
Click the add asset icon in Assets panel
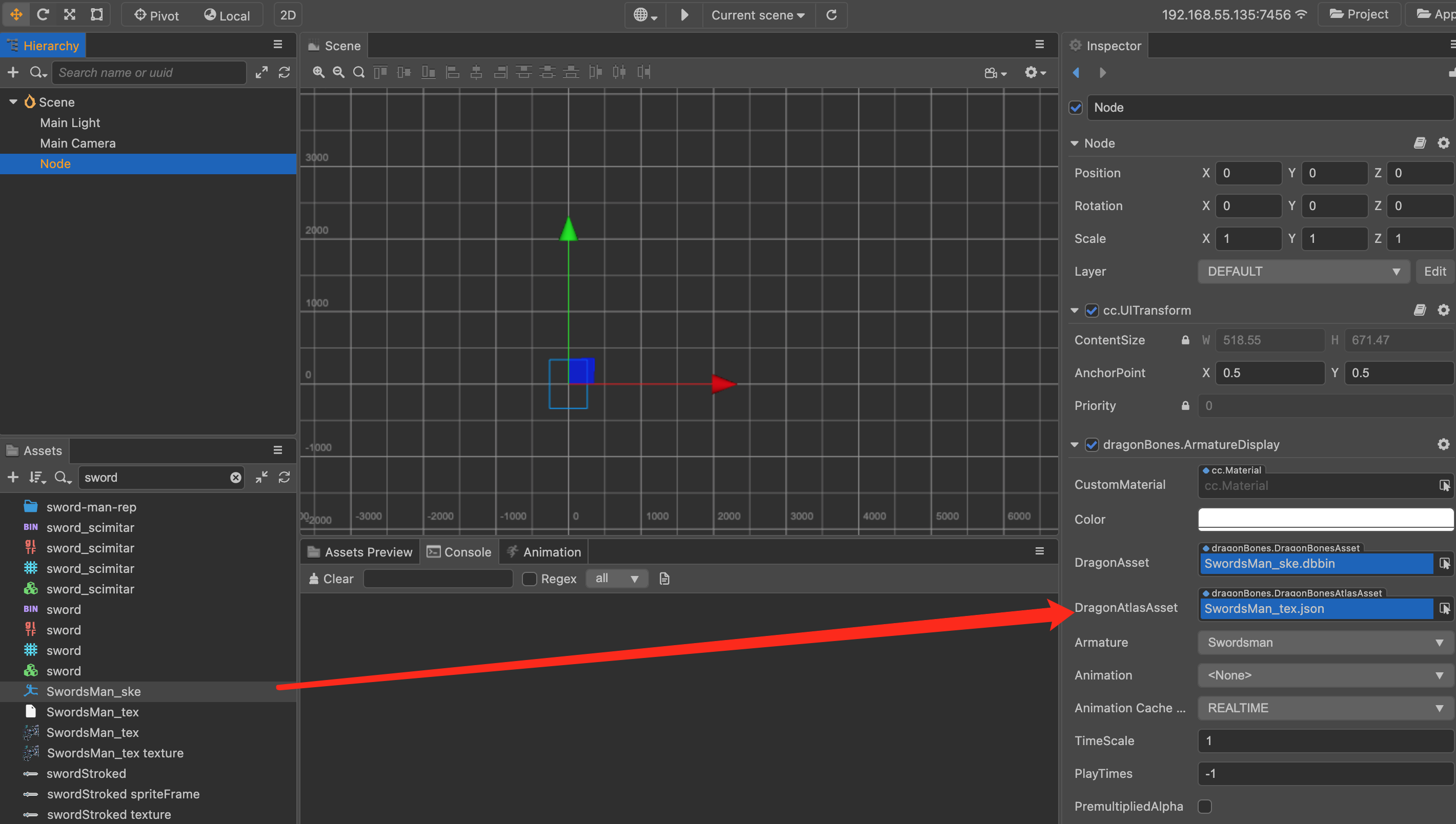tap(11, 477)
